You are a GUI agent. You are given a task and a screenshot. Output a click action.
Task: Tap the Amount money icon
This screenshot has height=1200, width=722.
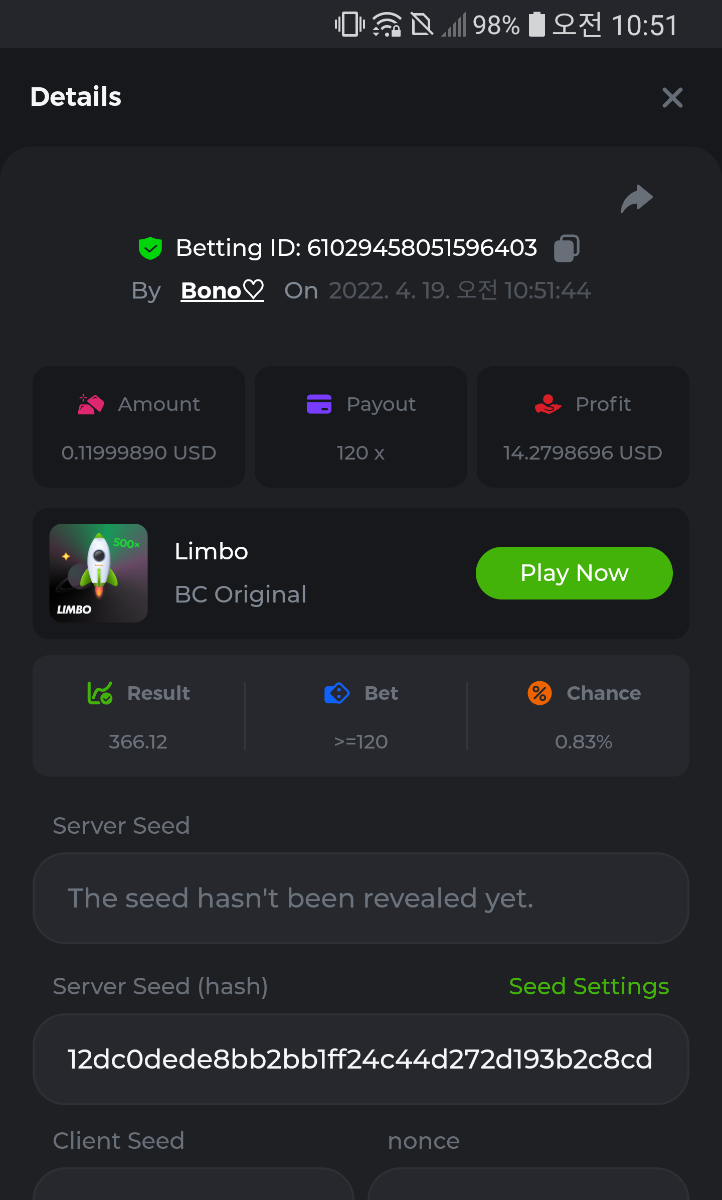point(91,404)
